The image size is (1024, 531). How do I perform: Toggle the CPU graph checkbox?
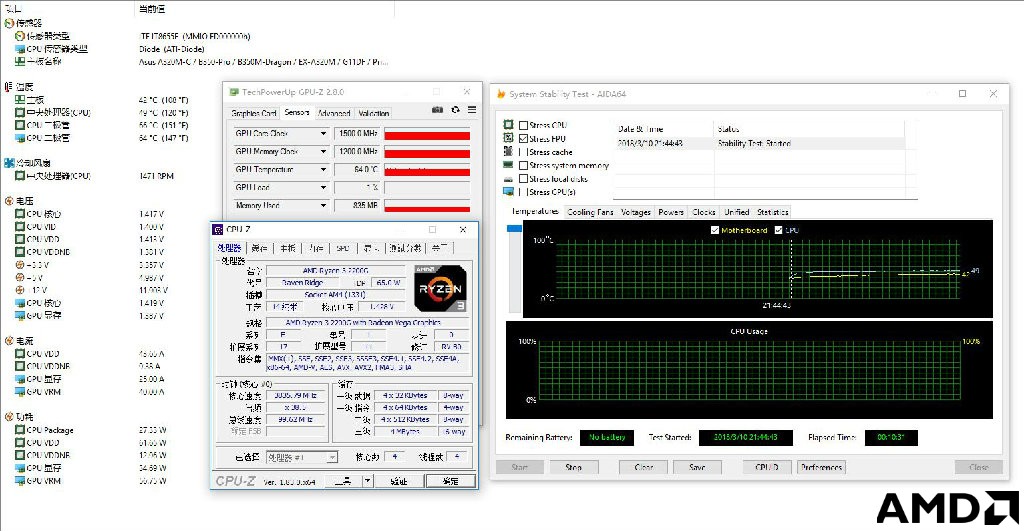(x=778, y=230)
